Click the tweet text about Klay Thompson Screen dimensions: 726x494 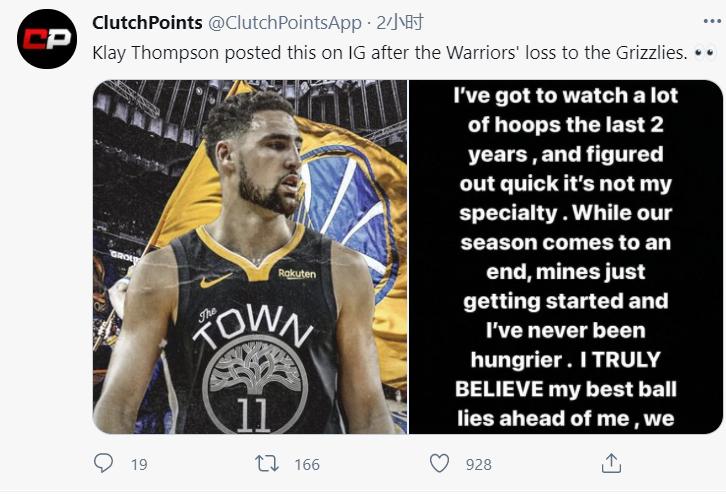click(x=389, y=52)
